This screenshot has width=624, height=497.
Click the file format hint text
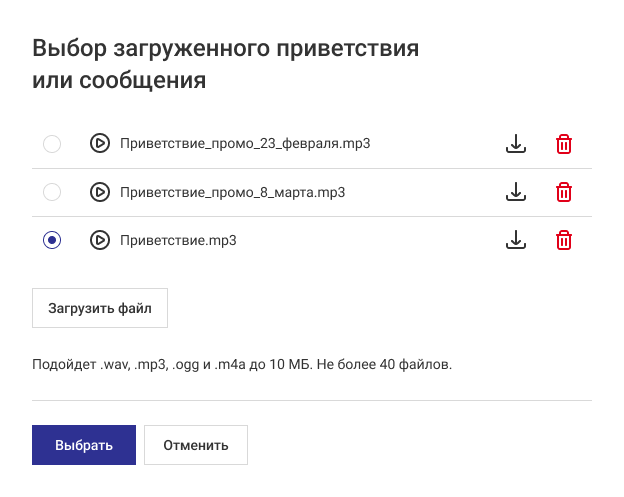(242, 364)
